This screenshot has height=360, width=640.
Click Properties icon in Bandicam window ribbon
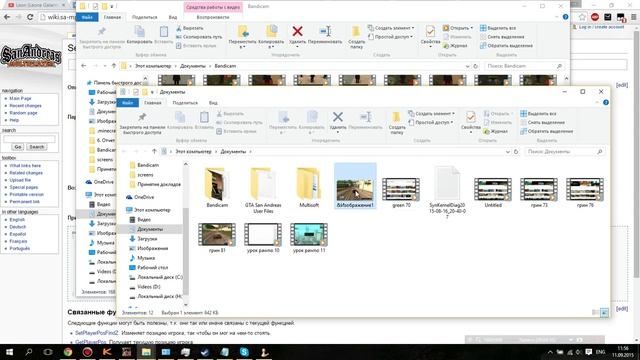coord(430,31)
